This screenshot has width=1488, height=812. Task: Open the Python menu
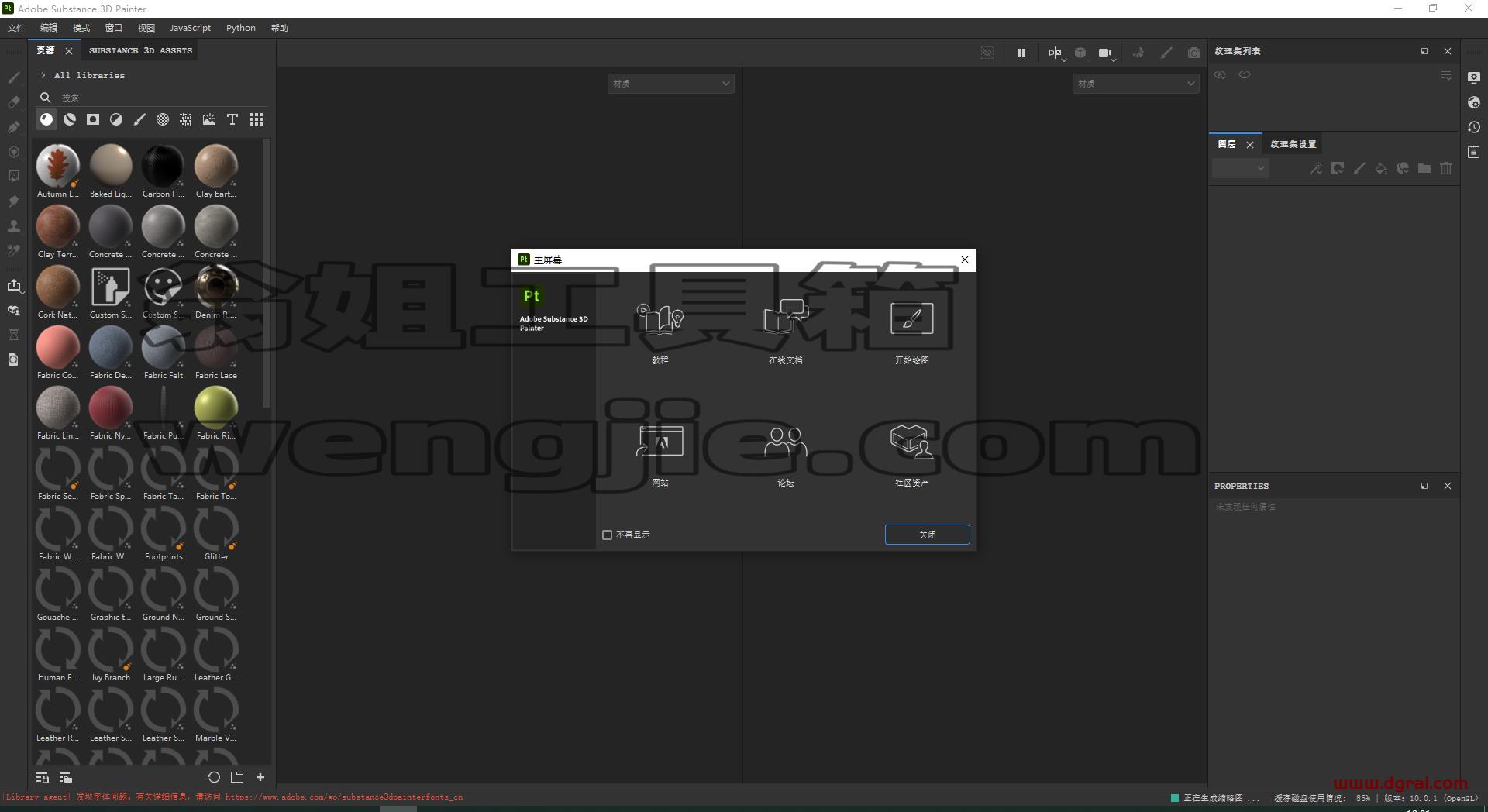240,28
